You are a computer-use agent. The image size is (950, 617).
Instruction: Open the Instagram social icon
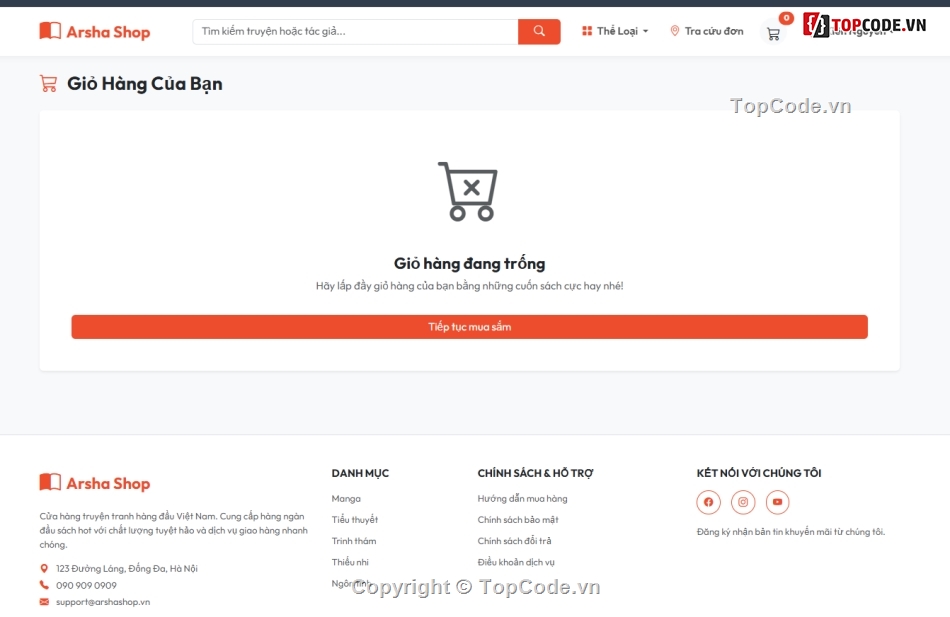[x=743, y=502]
